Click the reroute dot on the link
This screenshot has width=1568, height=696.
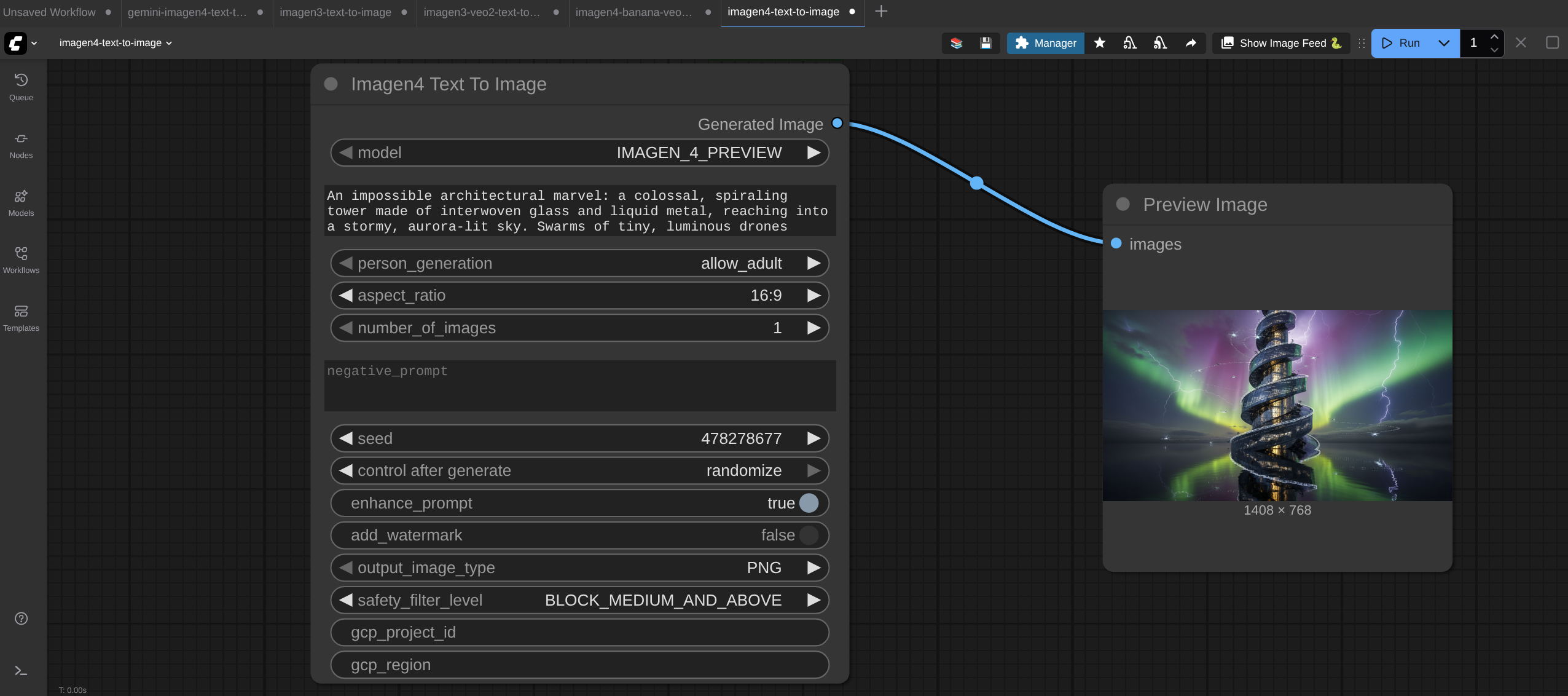(x=977, y=183)
